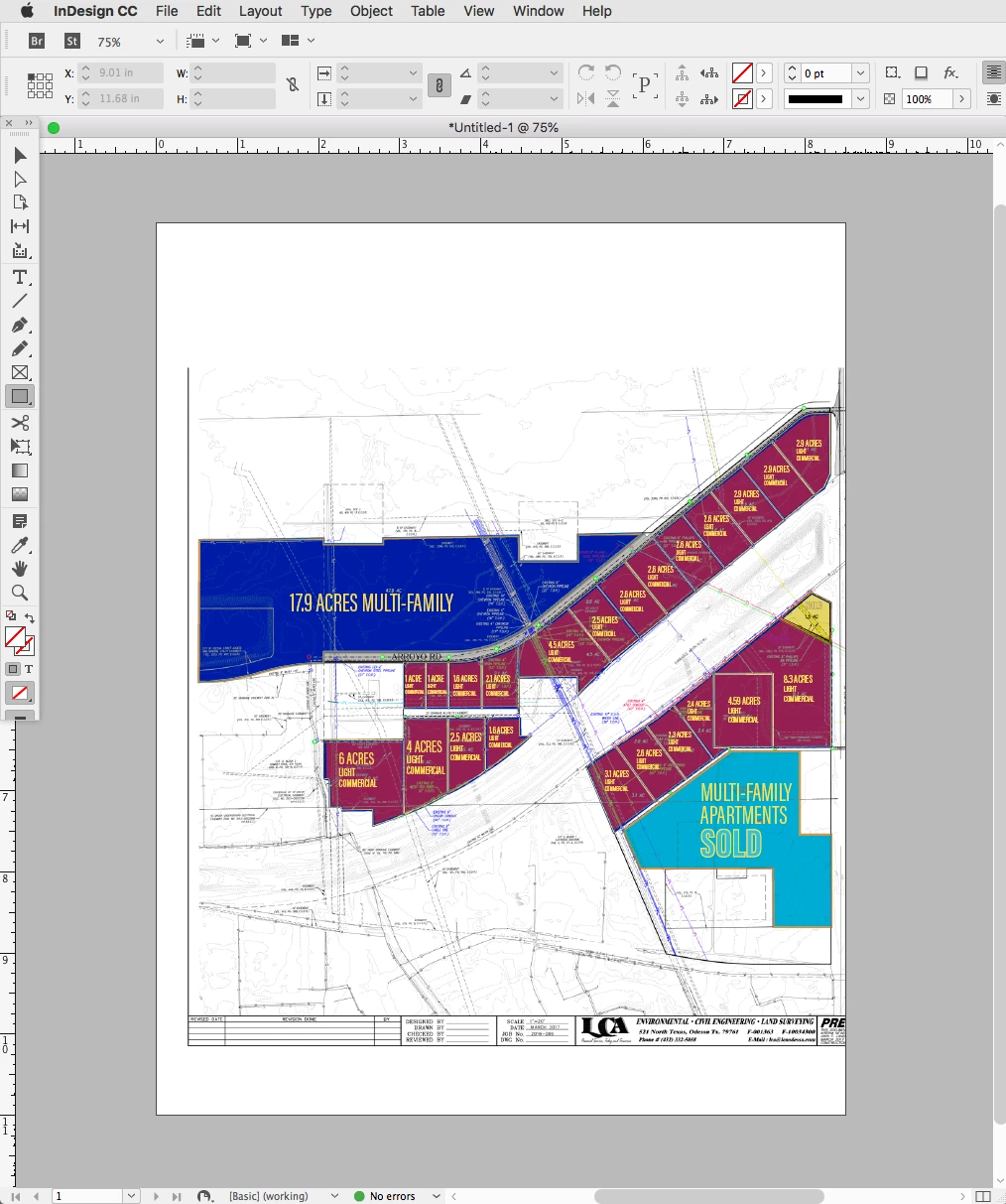Open the Layout menu

pos(261,11)
